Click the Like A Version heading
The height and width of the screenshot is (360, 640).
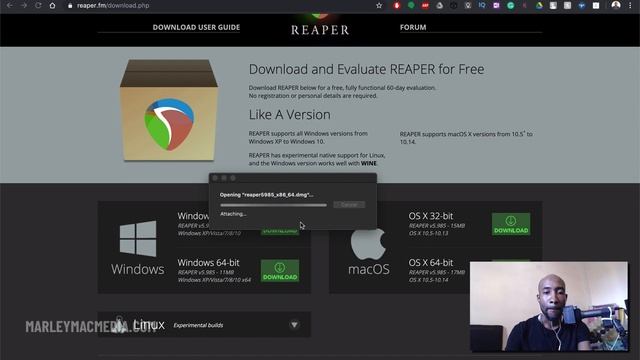coord(290,115)
